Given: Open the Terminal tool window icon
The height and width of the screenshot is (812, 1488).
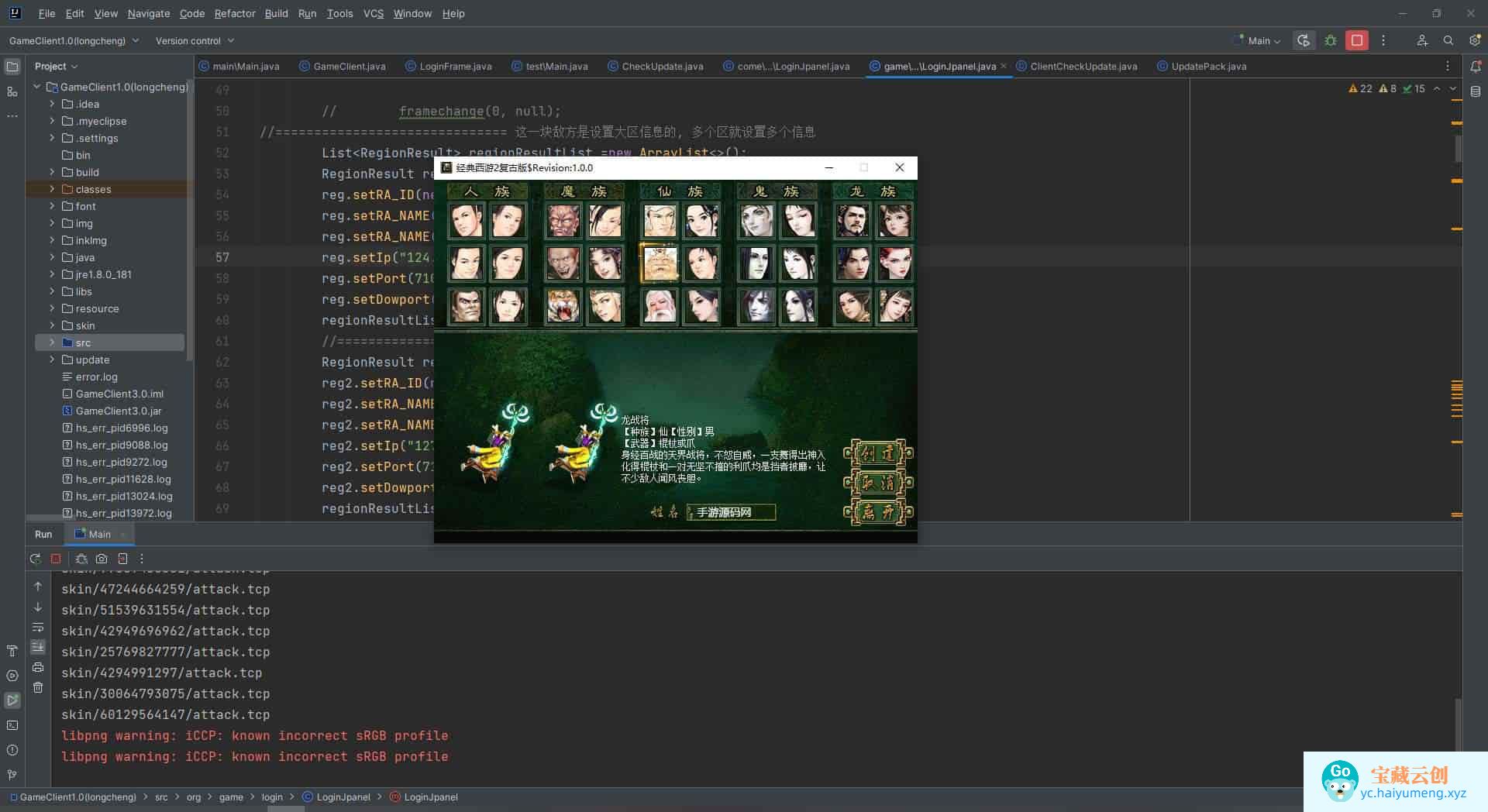Looking at the screenshot, I should [x=12, y=725].
